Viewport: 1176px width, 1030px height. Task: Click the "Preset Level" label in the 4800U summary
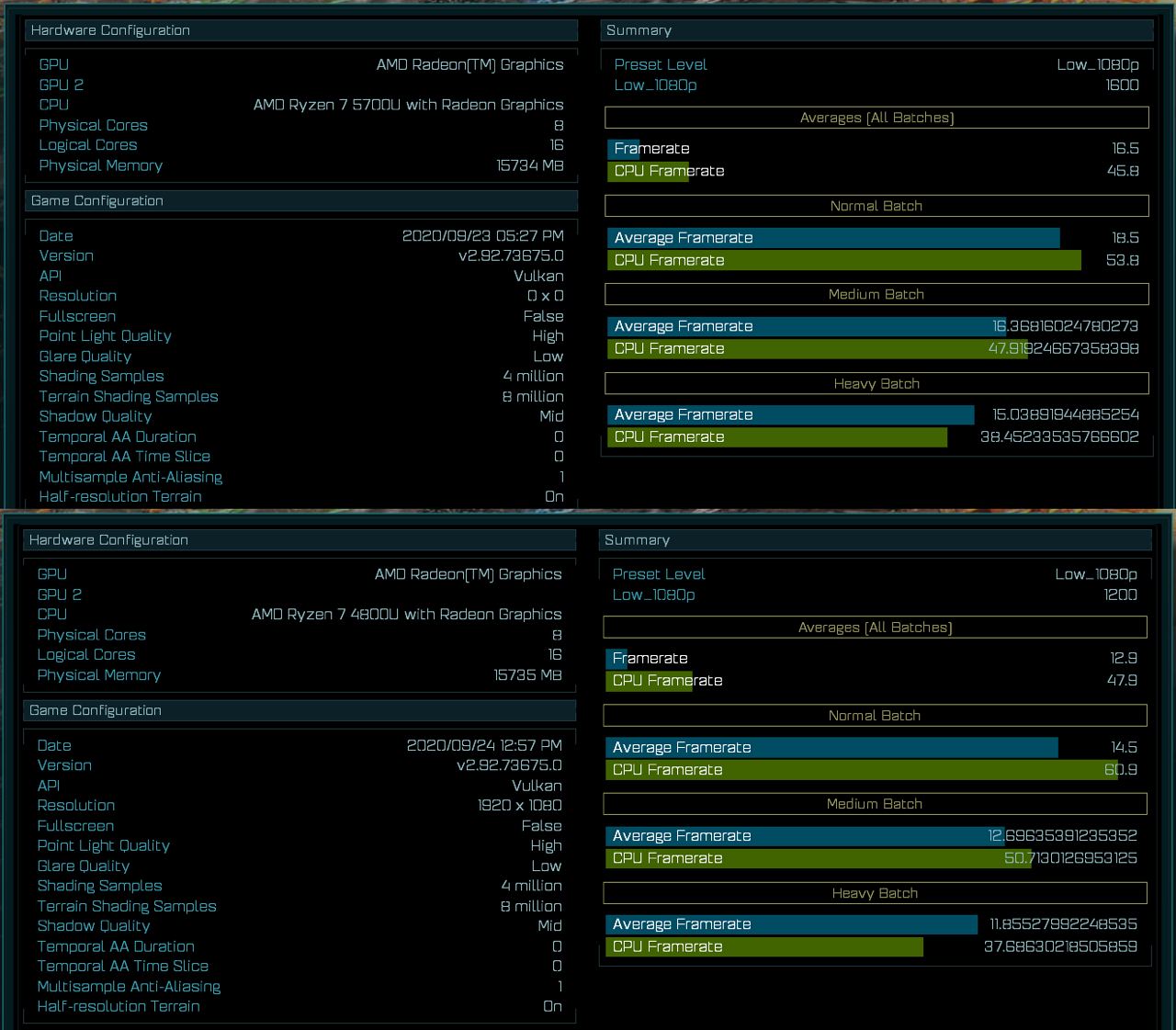pyautogui.click(x=659, y=574)
